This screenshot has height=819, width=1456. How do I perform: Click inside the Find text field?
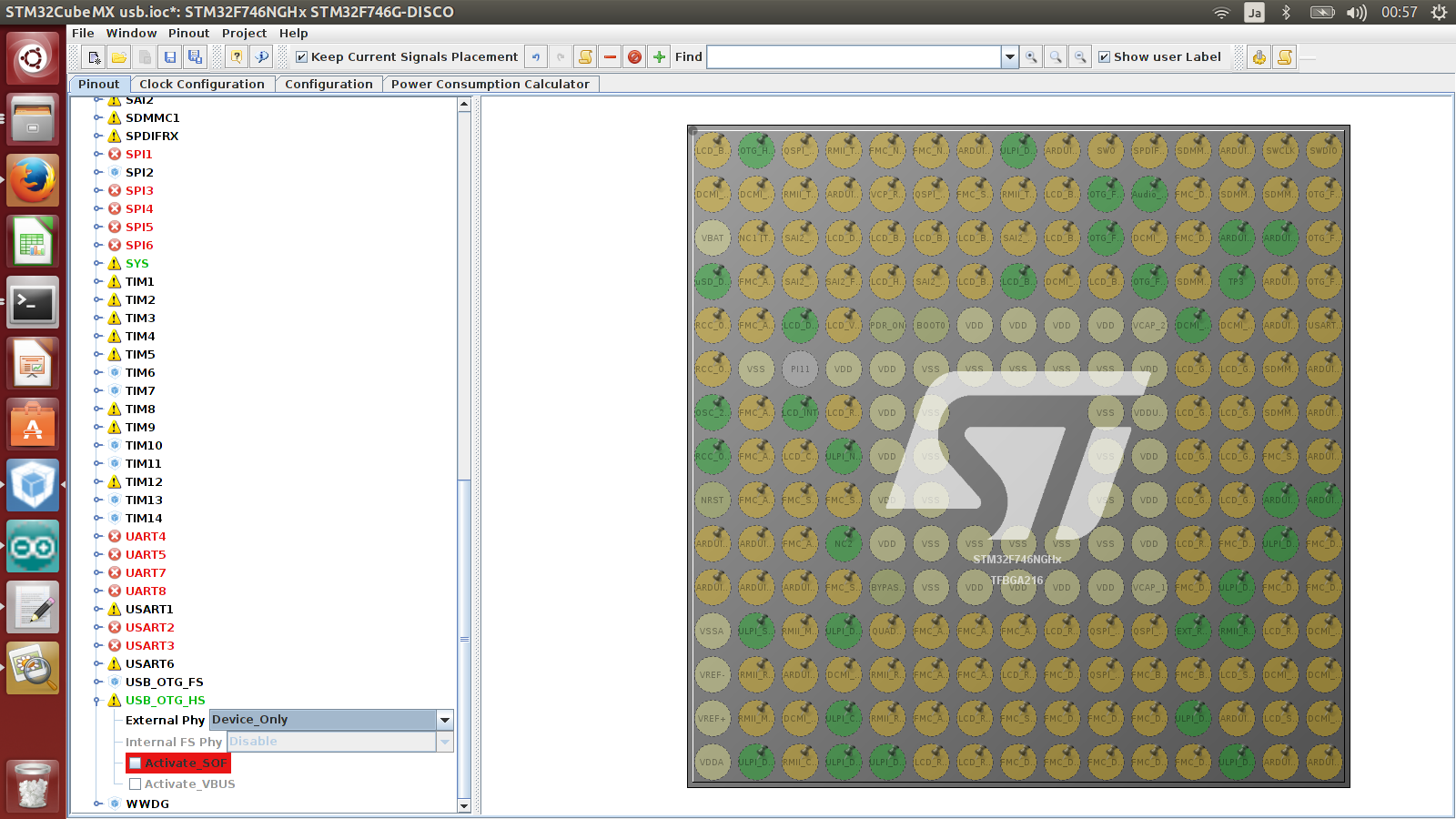[x=854, y=57]
